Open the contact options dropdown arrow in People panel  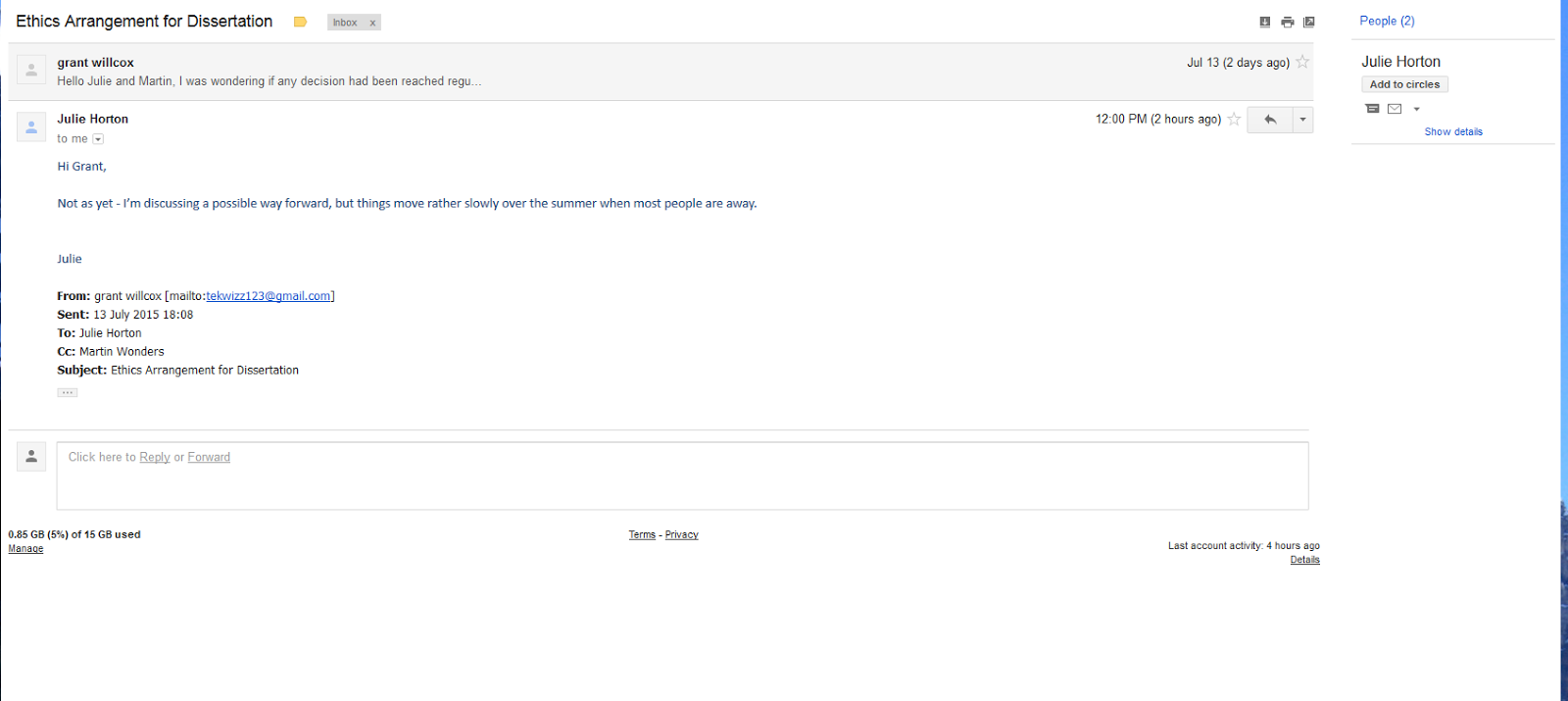click(1416, 109)
